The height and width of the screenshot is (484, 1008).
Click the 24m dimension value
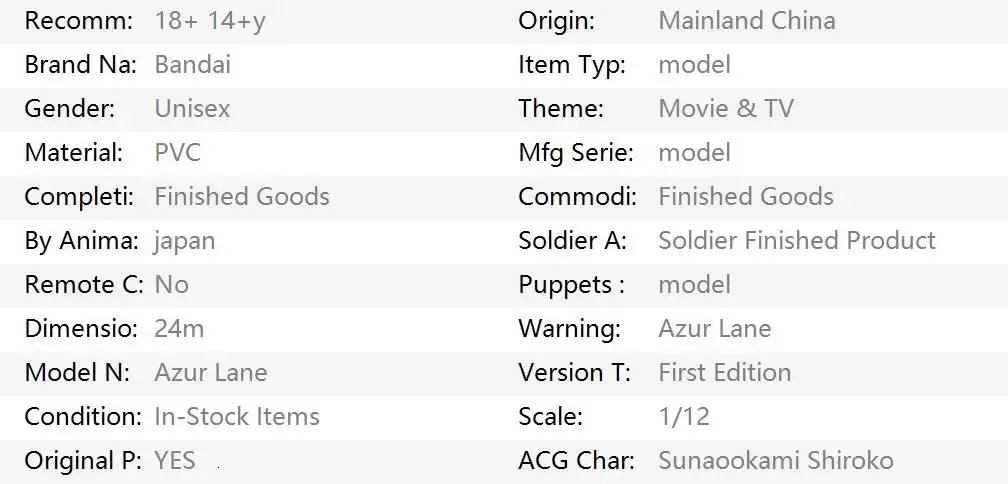click(179, 328)
